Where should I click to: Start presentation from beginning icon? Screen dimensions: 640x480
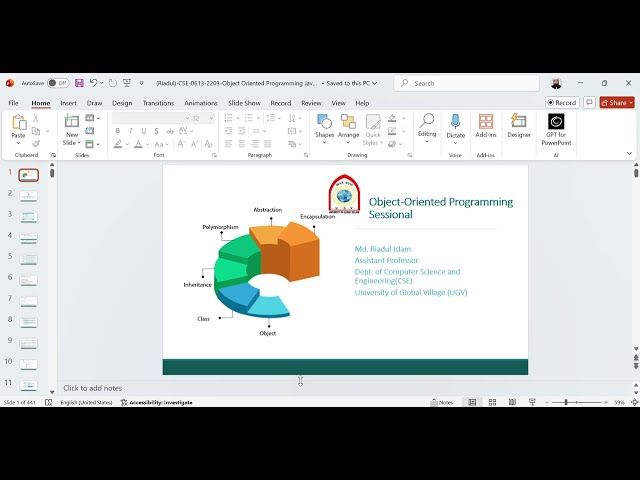tap(127, 83)
